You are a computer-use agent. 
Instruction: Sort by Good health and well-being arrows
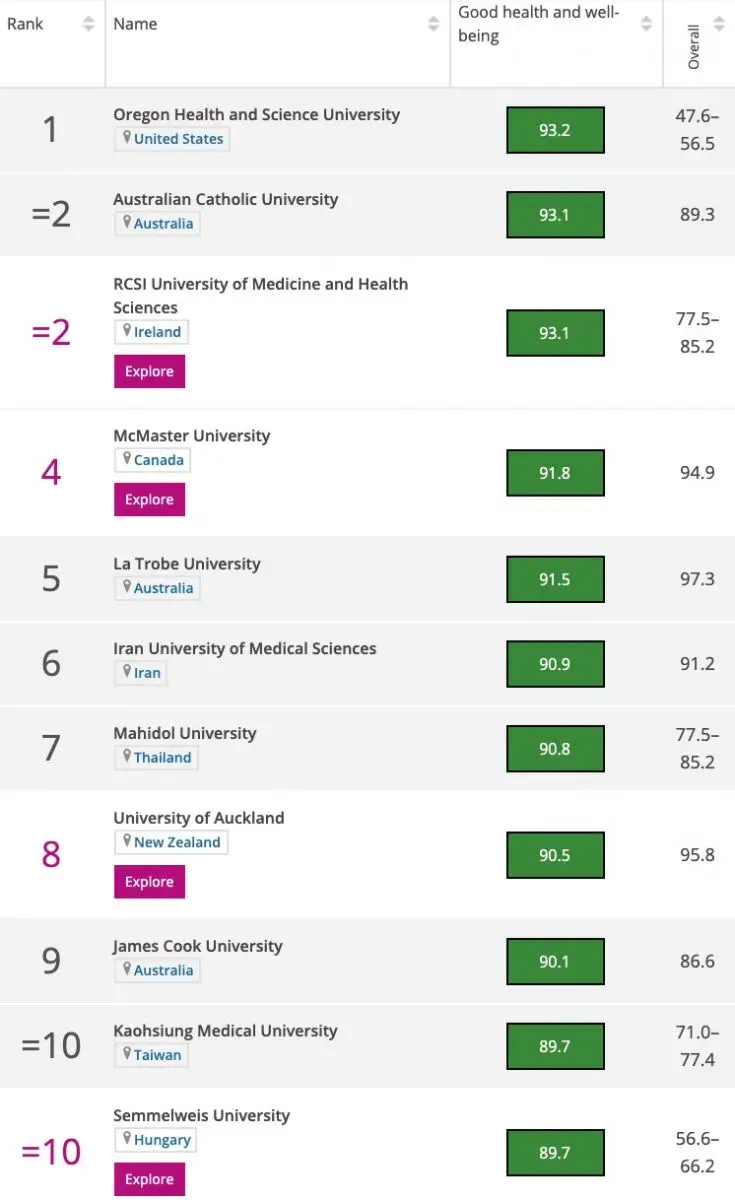(x=646, y=24)
